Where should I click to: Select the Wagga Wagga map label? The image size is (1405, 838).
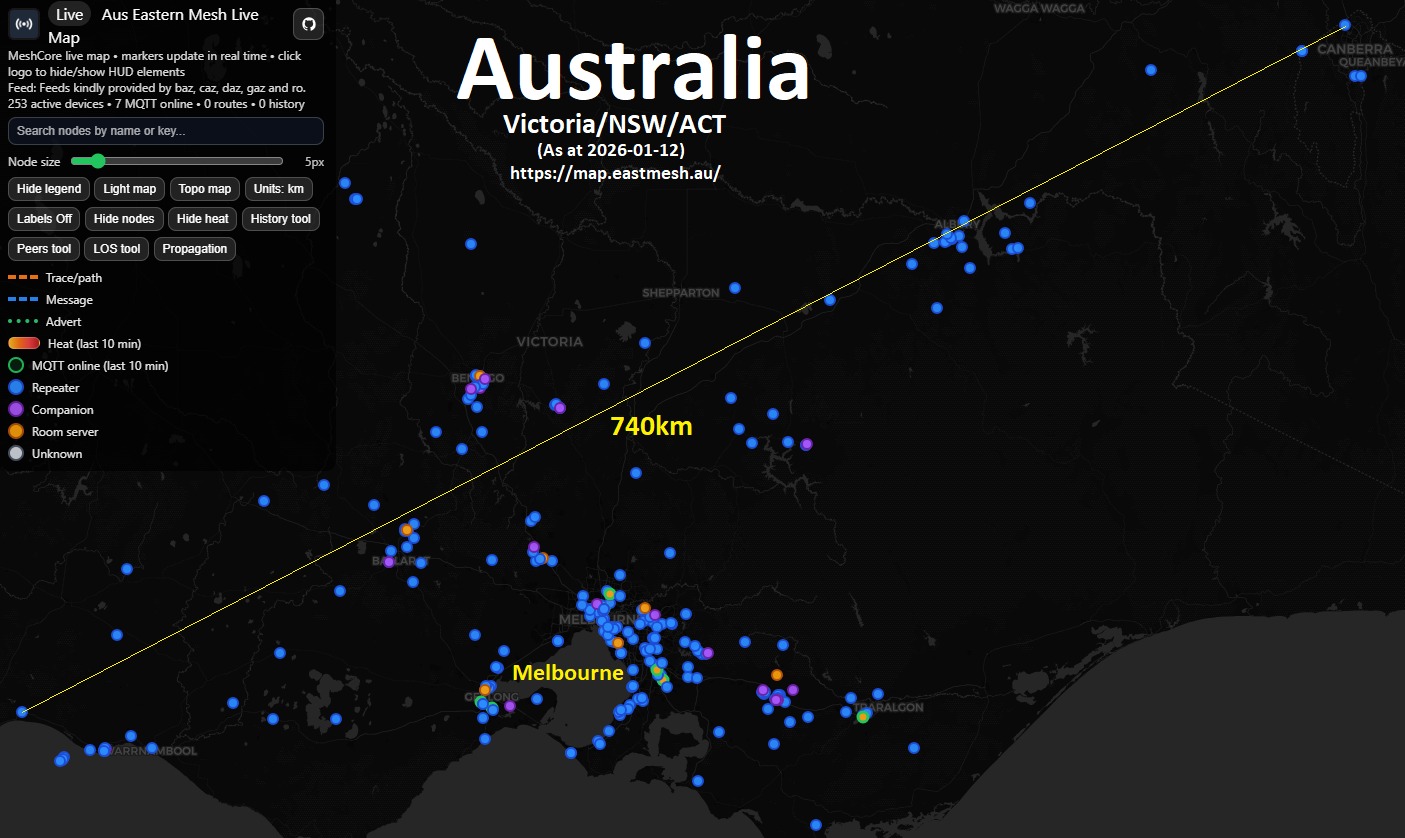coord(1040,8)
